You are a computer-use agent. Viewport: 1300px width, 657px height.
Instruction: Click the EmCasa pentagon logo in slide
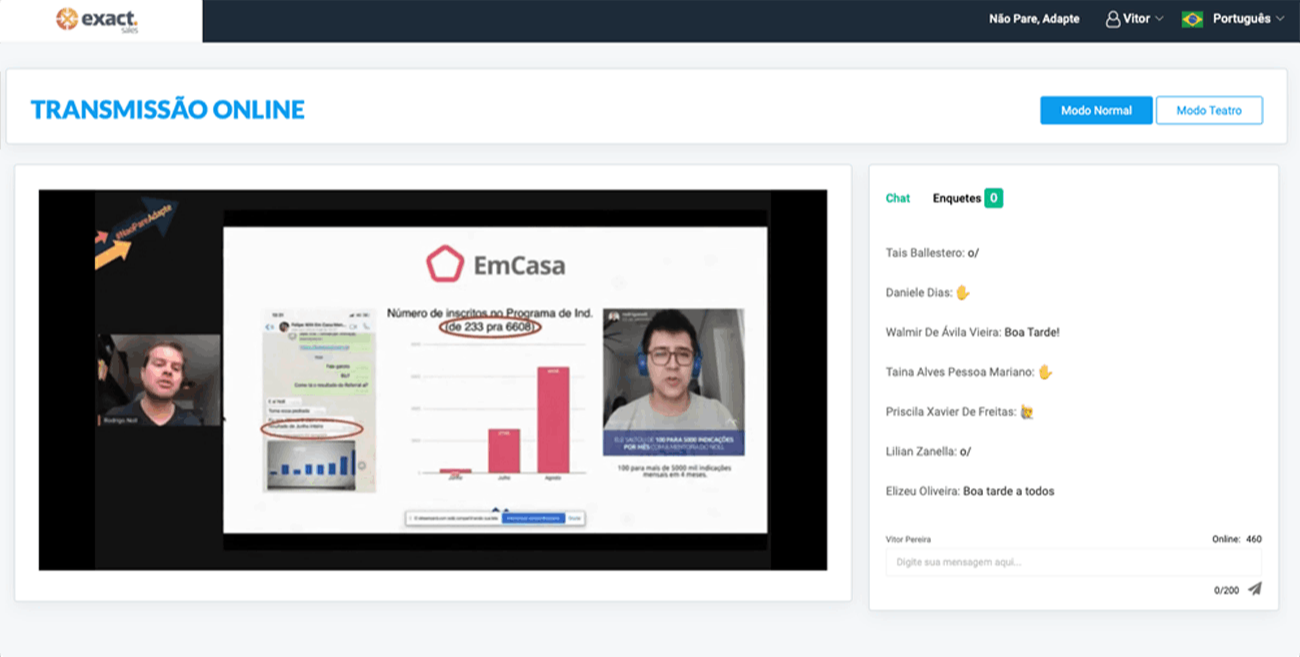(x=444, y=265)
